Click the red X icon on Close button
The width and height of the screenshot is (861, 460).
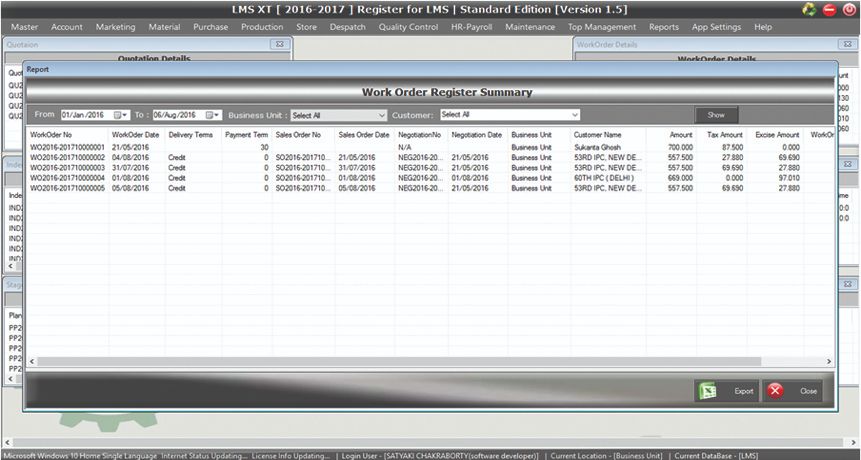[775, 391]
